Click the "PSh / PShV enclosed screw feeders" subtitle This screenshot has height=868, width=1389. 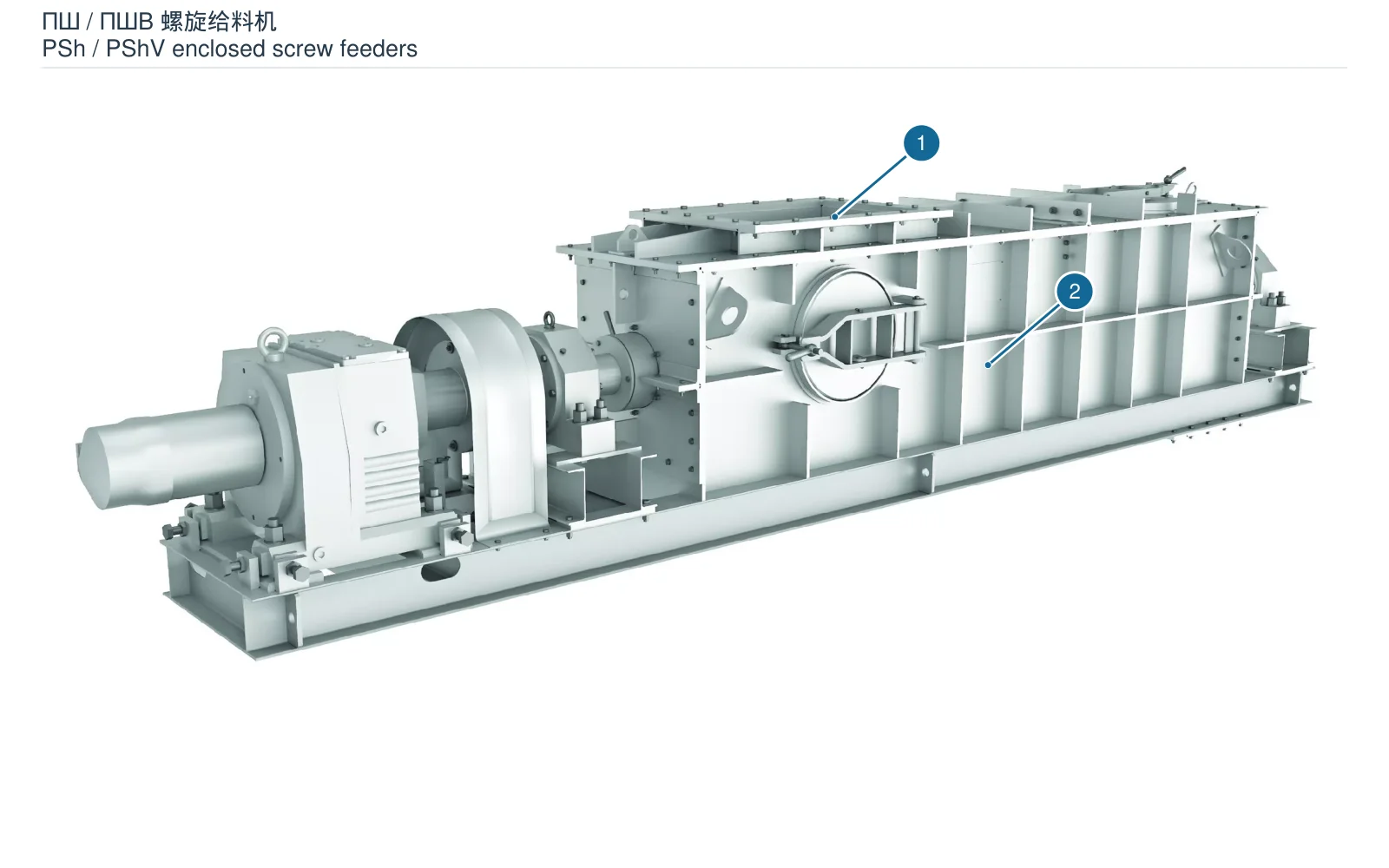point(230,49)
